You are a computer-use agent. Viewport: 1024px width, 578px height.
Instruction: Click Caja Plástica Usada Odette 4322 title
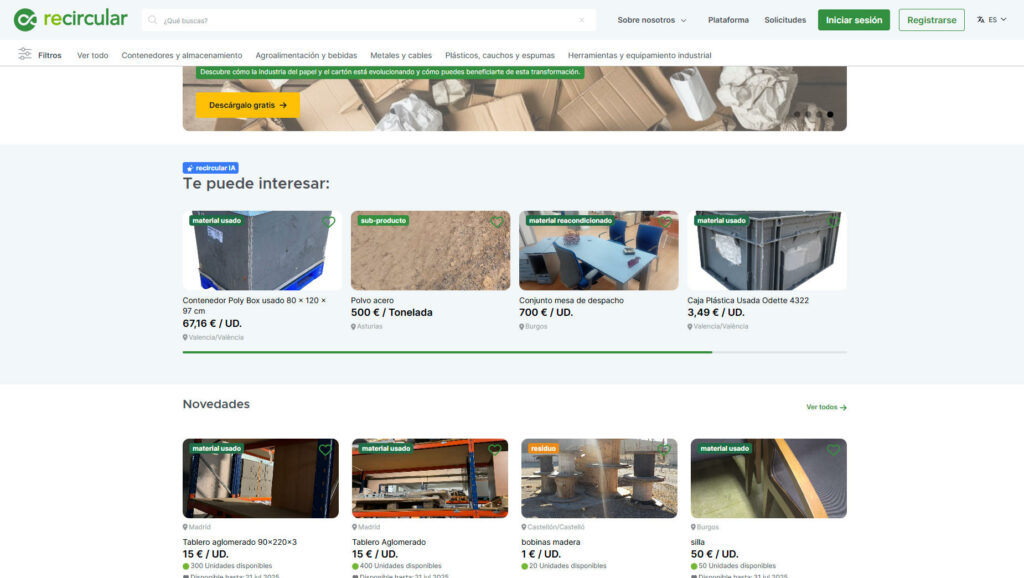point(748,300)
